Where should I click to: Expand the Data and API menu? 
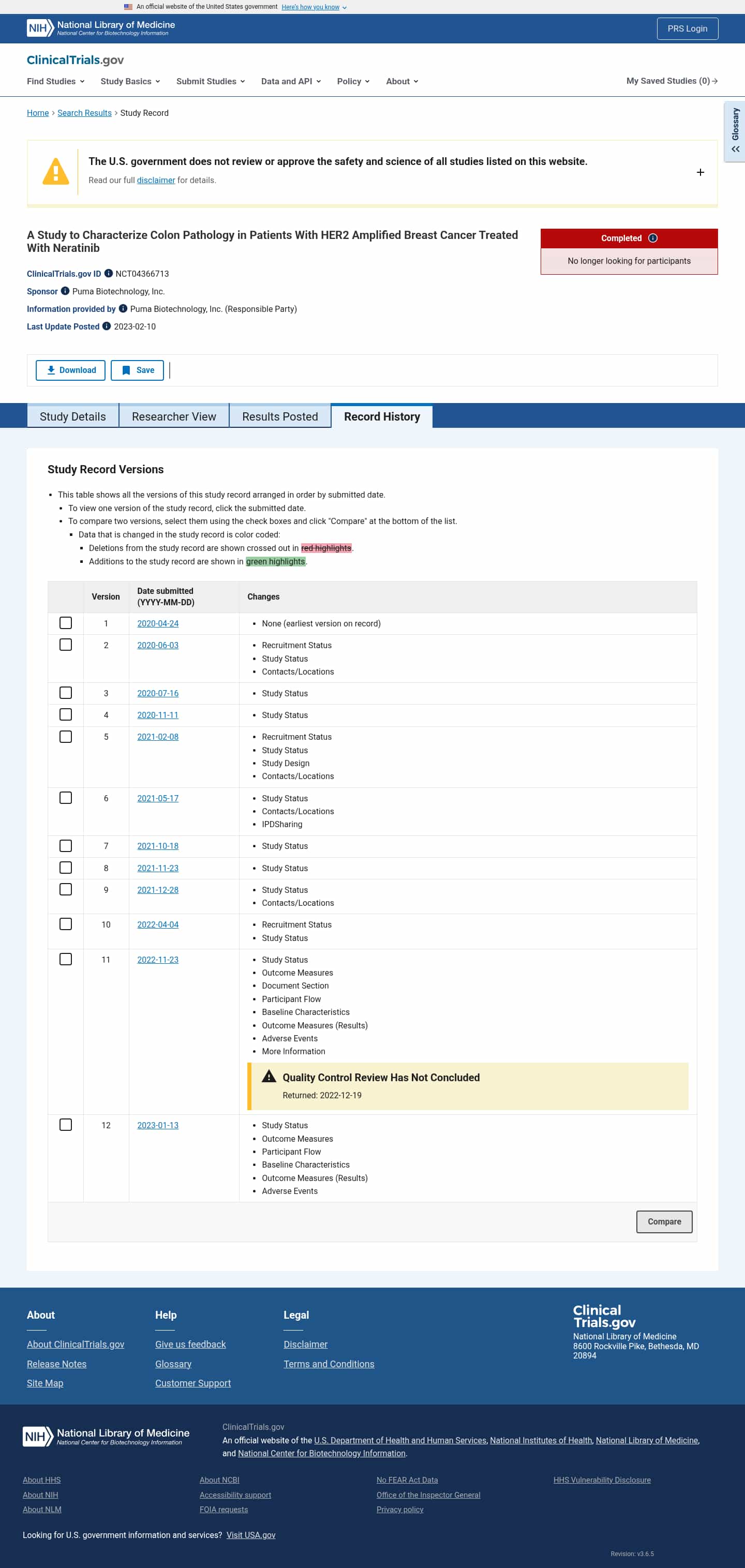291,81
